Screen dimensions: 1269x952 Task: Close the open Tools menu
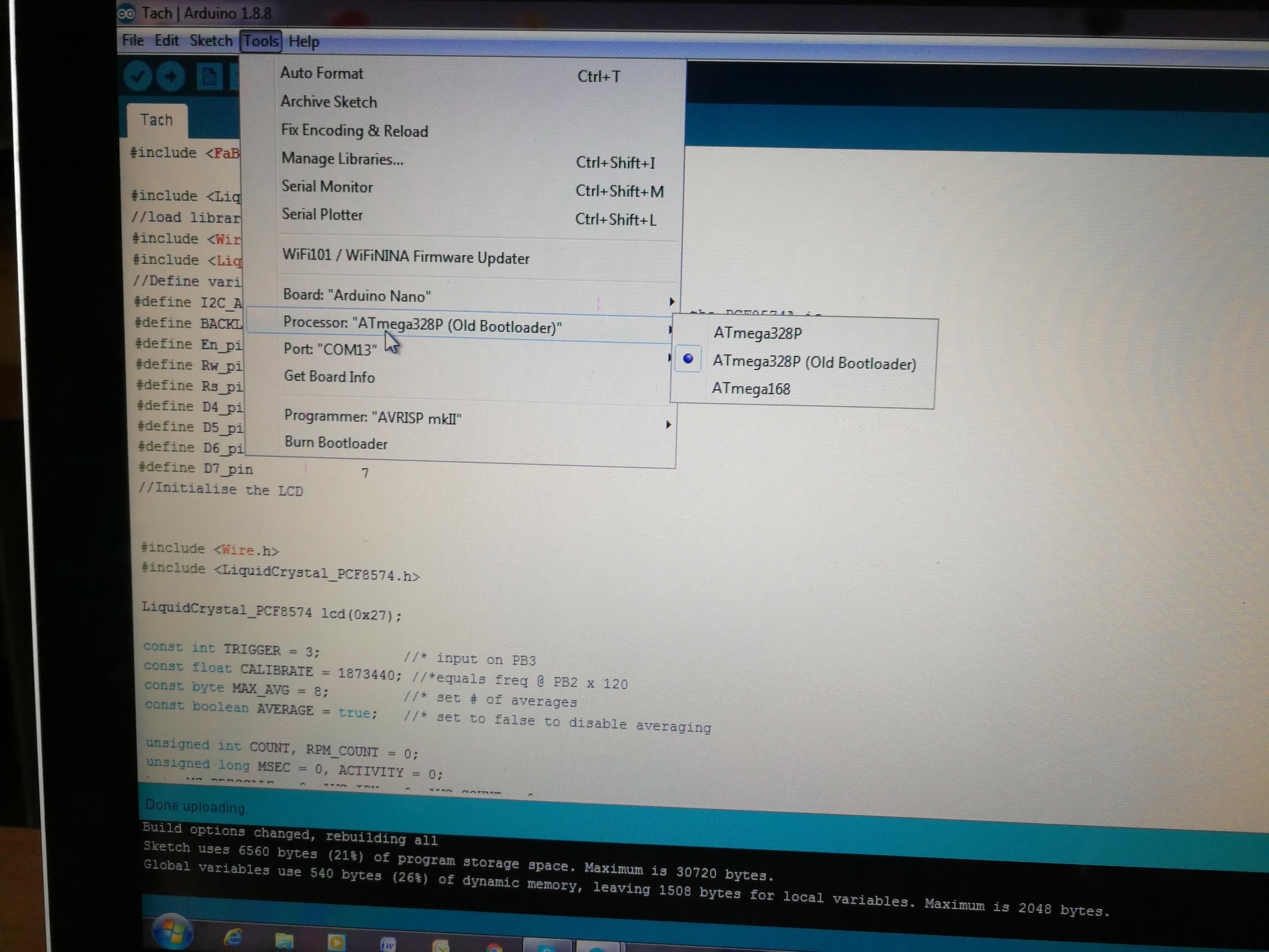click(x=260, y=41)
